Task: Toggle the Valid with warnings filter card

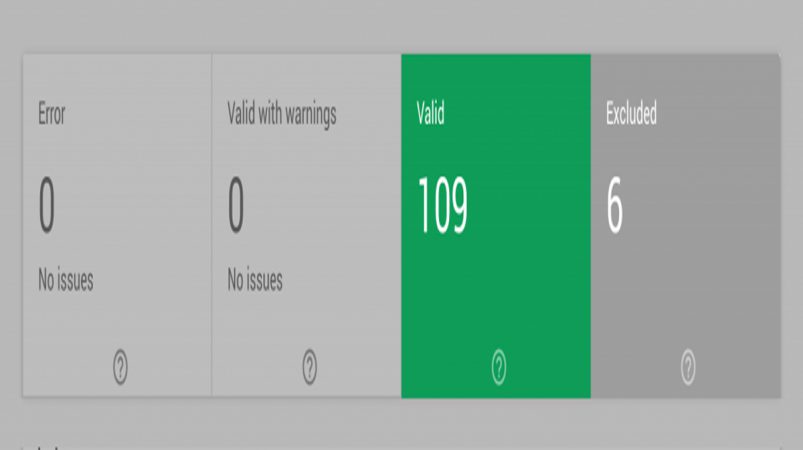Action: pos(307,225)
